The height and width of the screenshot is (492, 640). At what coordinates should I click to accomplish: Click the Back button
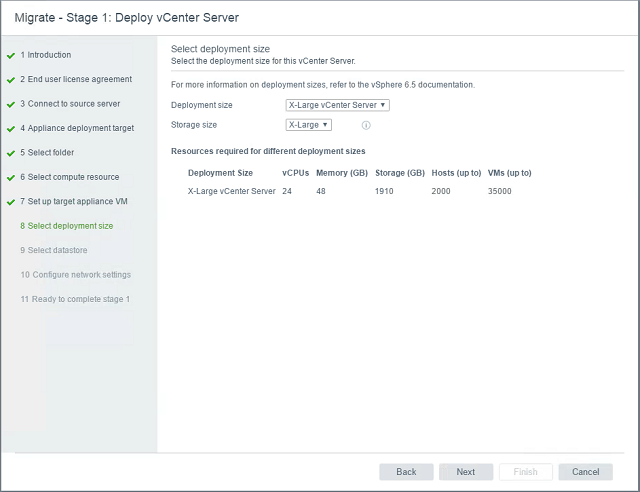coord(406,472)
